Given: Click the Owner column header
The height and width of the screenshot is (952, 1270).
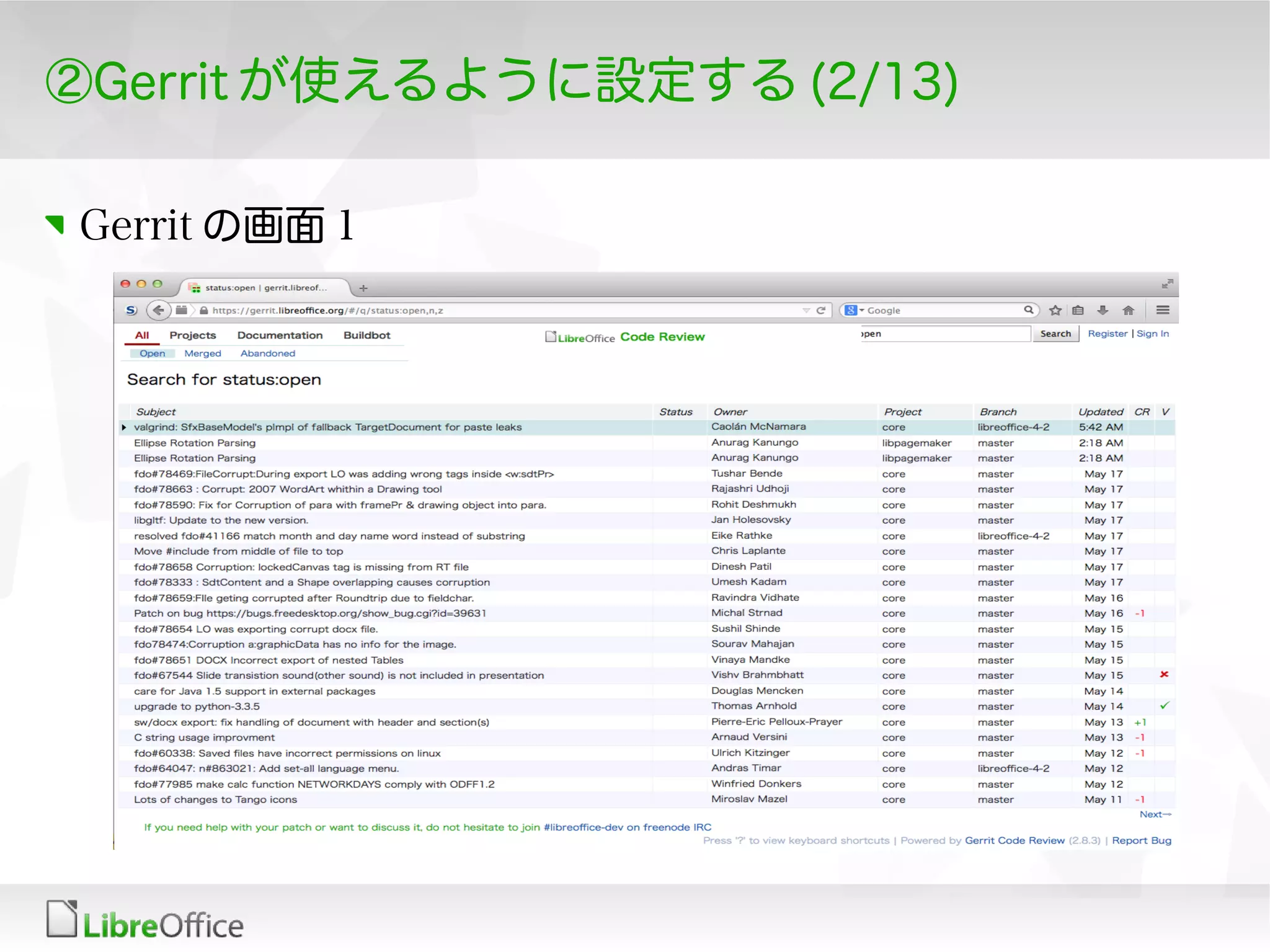Looking at the screenshot, I should [730, 412].
